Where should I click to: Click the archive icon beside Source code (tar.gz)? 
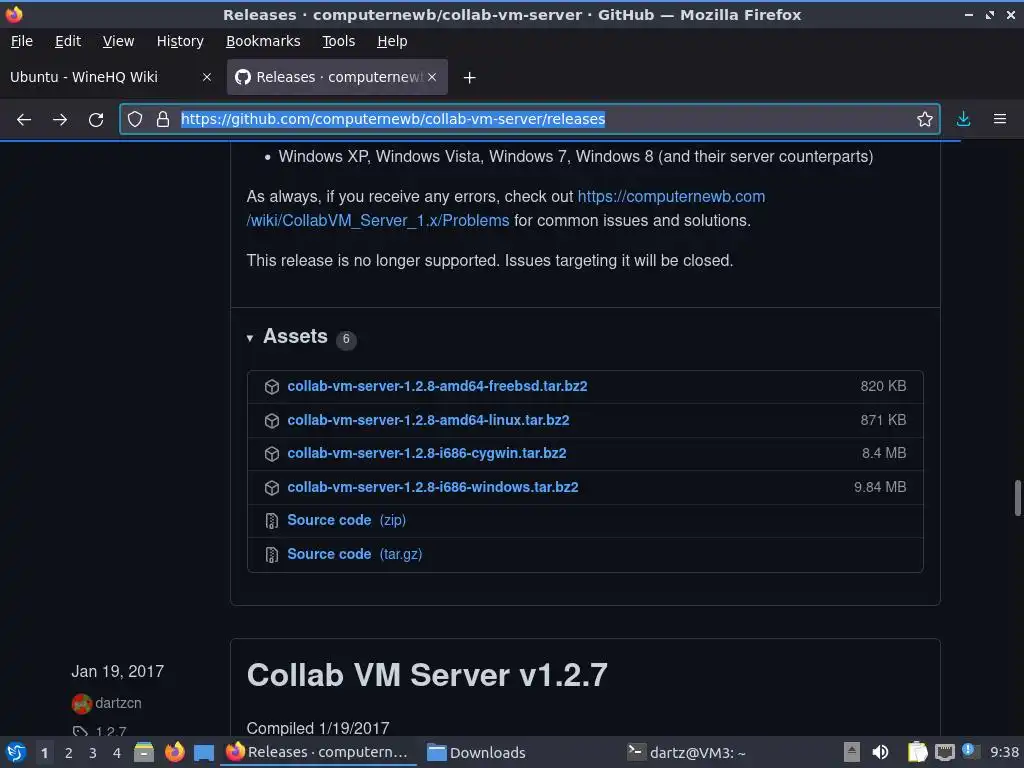coord(272,554)
